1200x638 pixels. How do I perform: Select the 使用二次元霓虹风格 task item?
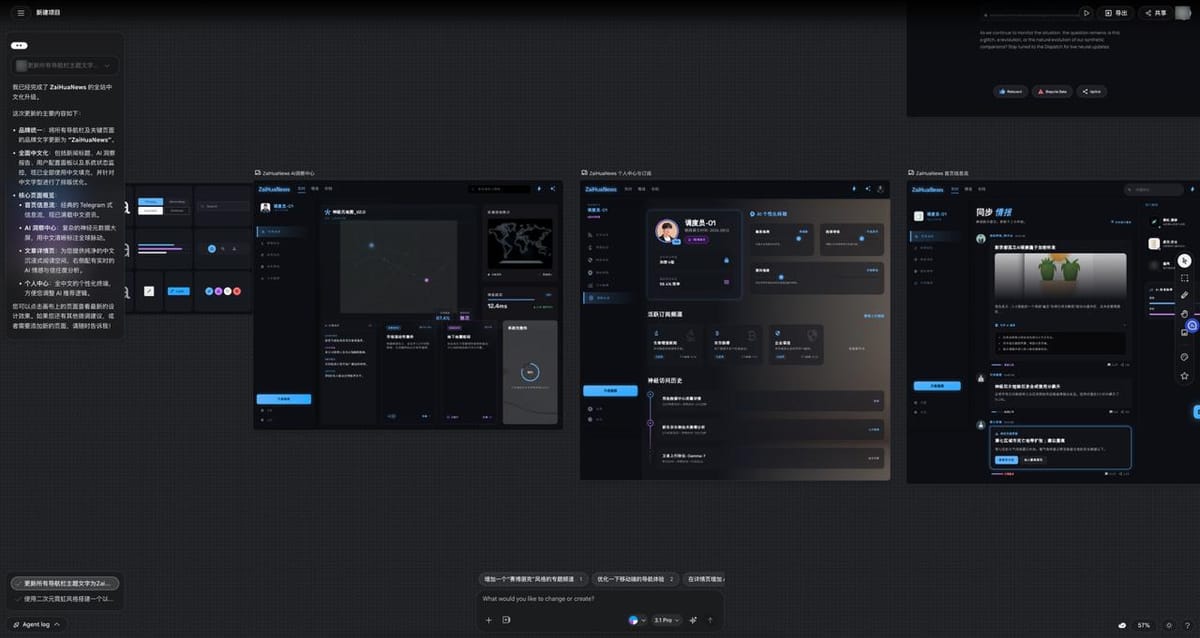point(66,599)
